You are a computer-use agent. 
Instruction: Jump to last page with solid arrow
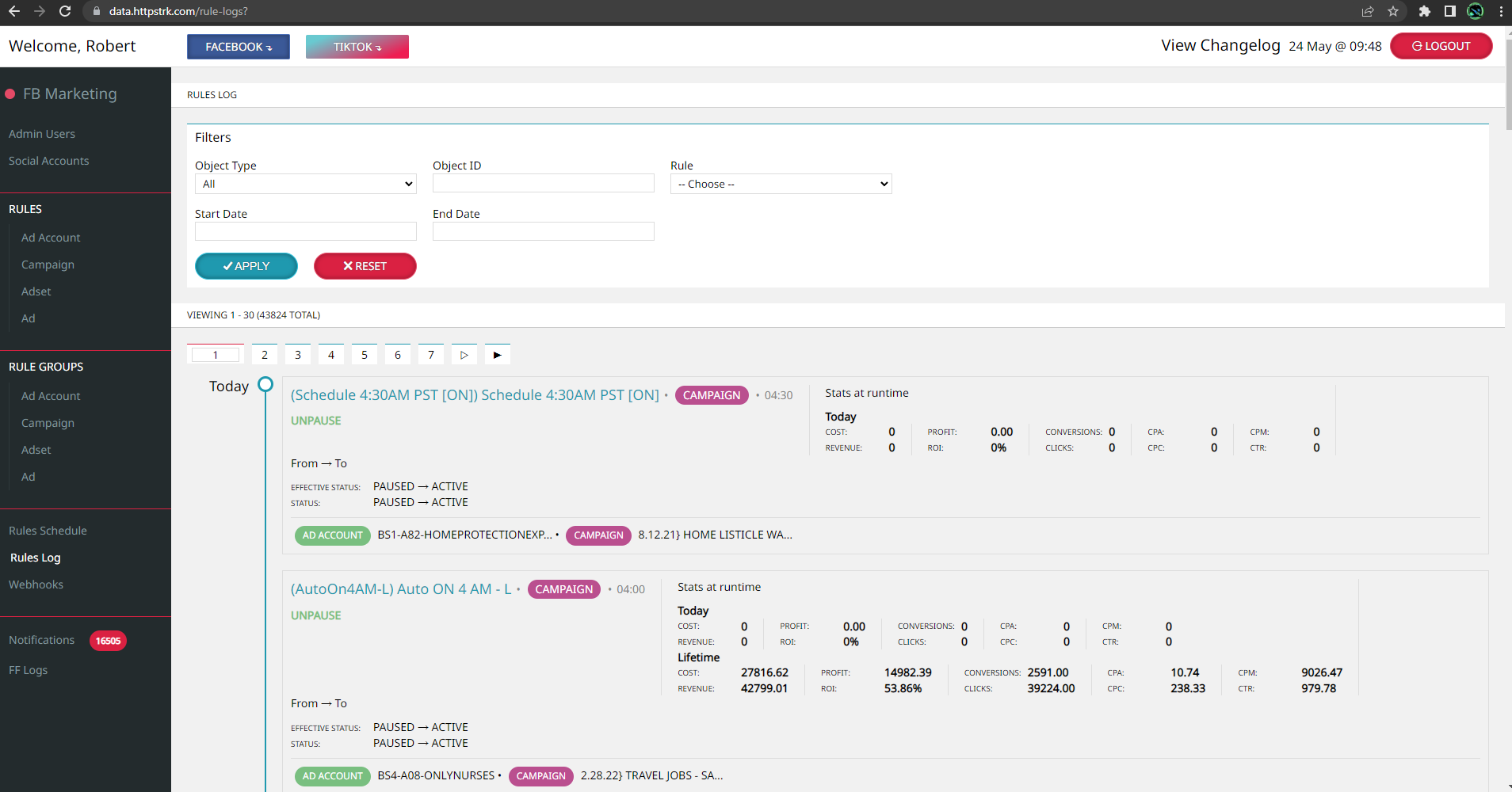[x=497, y=355]
